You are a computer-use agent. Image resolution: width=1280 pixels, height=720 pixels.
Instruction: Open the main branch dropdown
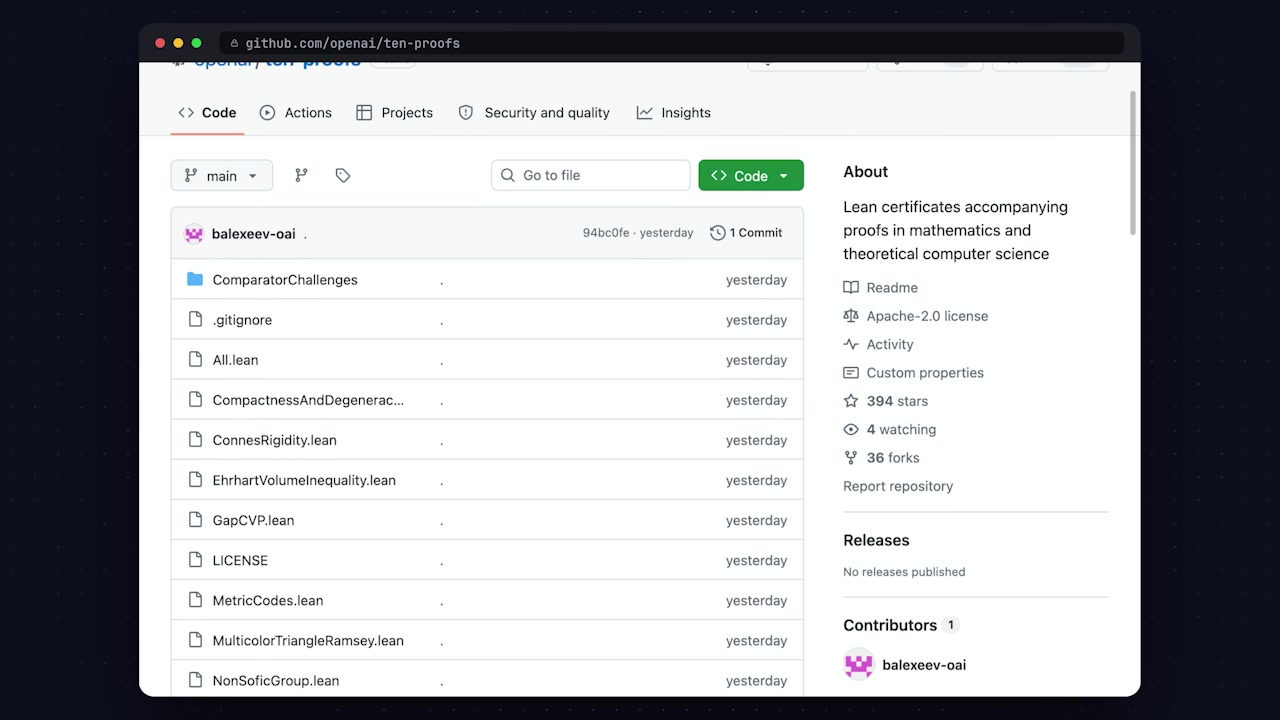click(x=221, y=175)
